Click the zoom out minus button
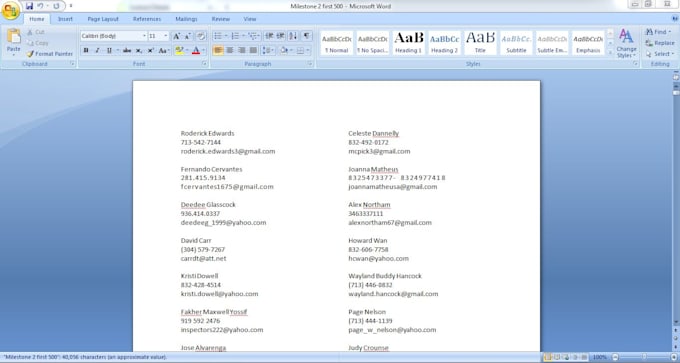The width and height of the screenshot is (680, 363). tap(615, 357)
